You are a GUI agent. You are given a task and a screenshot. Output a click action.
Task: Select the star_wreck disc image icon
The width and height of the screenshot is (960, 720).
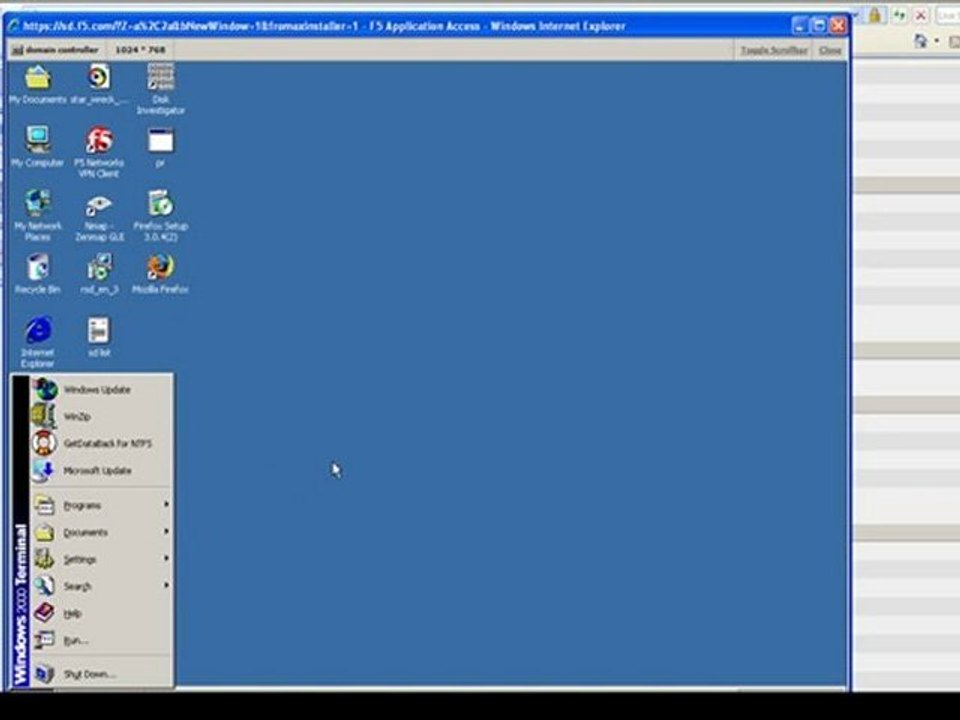[x=99, y=84]
